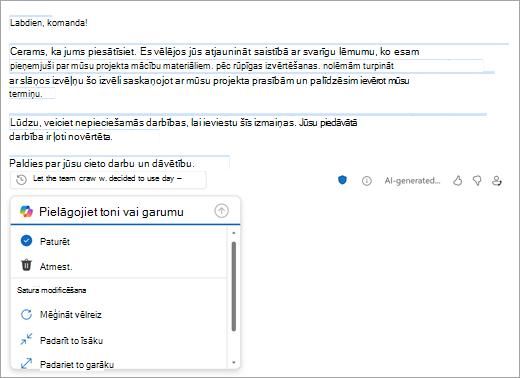Click the Pielāgojiet toni vai garumu input field

(x=125, y=212)
